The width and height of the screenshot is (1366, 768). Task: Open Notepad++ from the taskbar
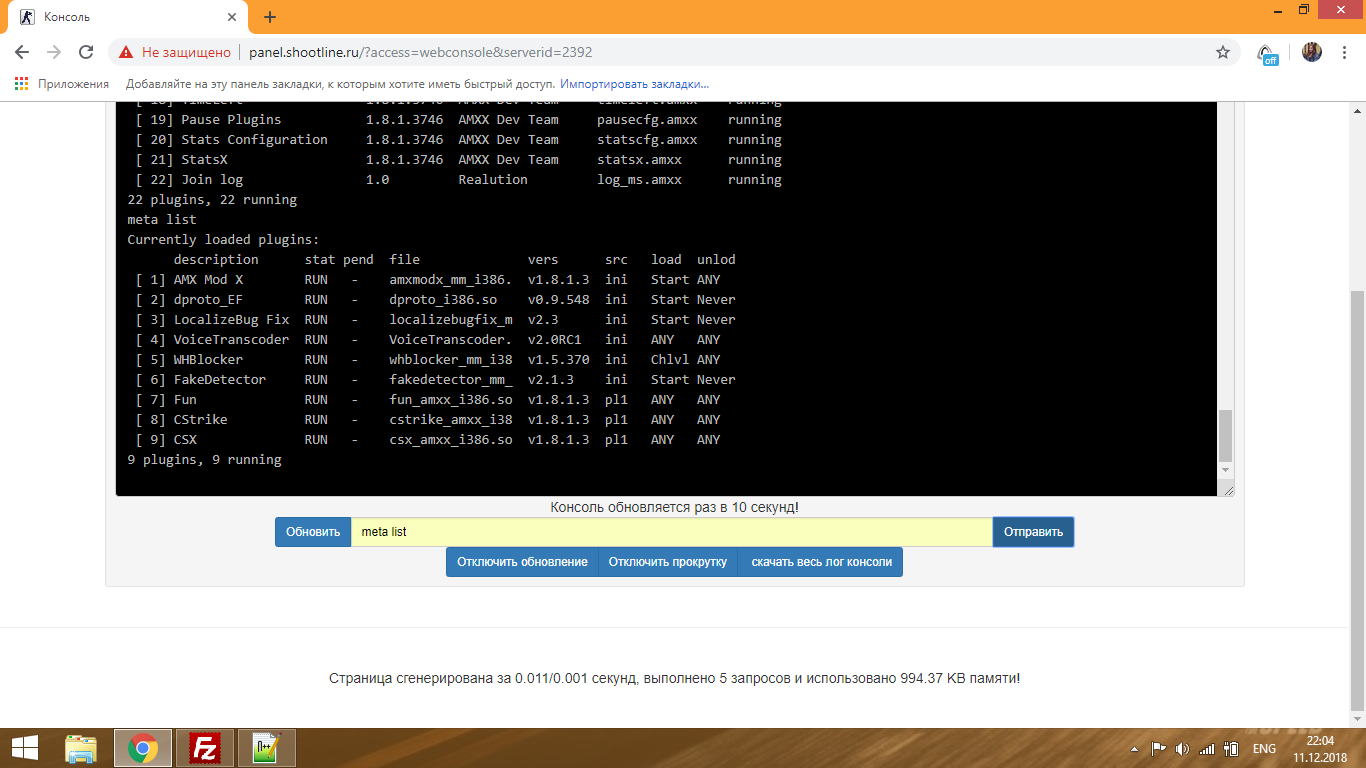267,748
